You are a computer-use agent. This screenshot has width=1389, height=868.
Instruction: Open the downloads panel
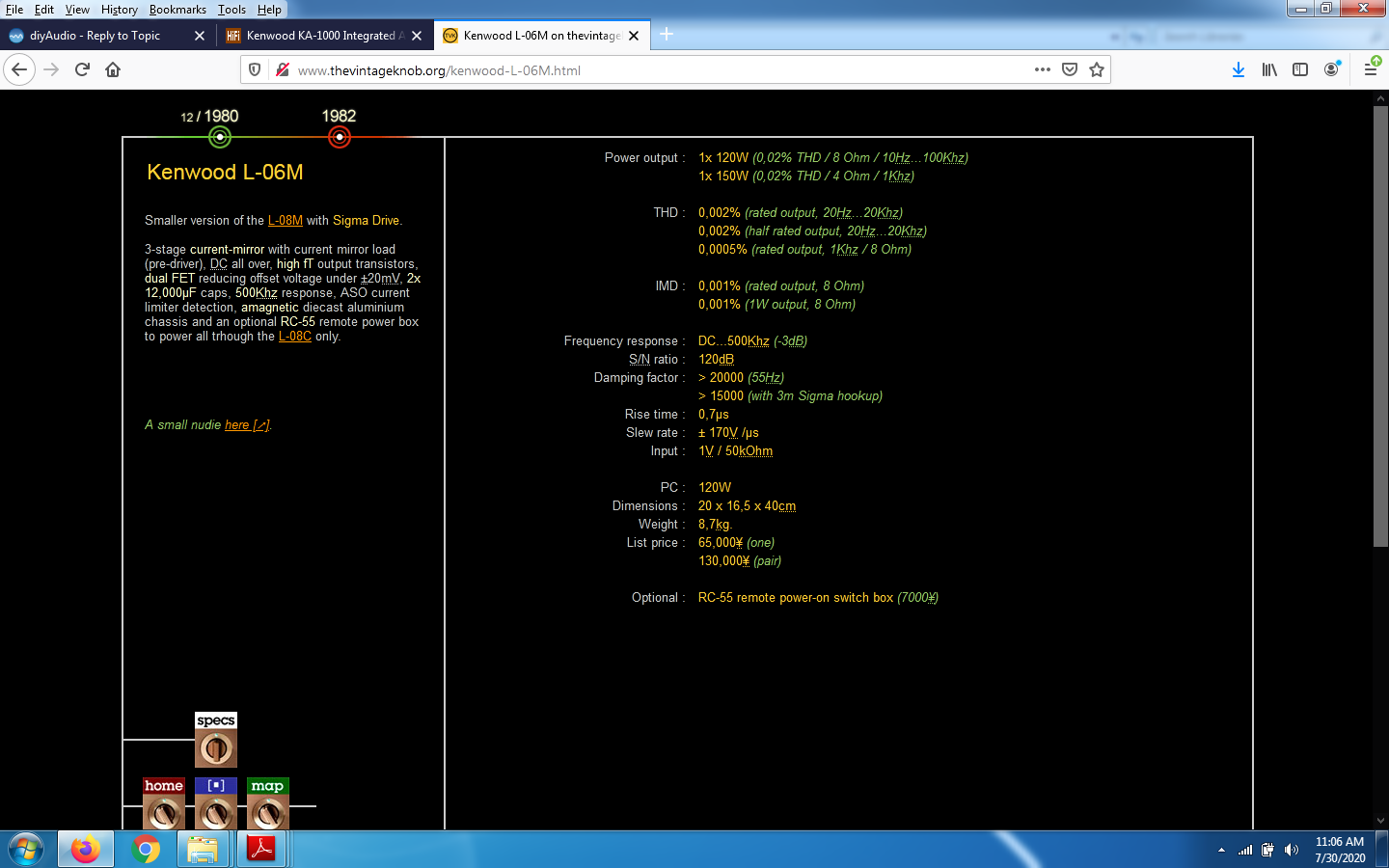click(x=1239, y=69)
